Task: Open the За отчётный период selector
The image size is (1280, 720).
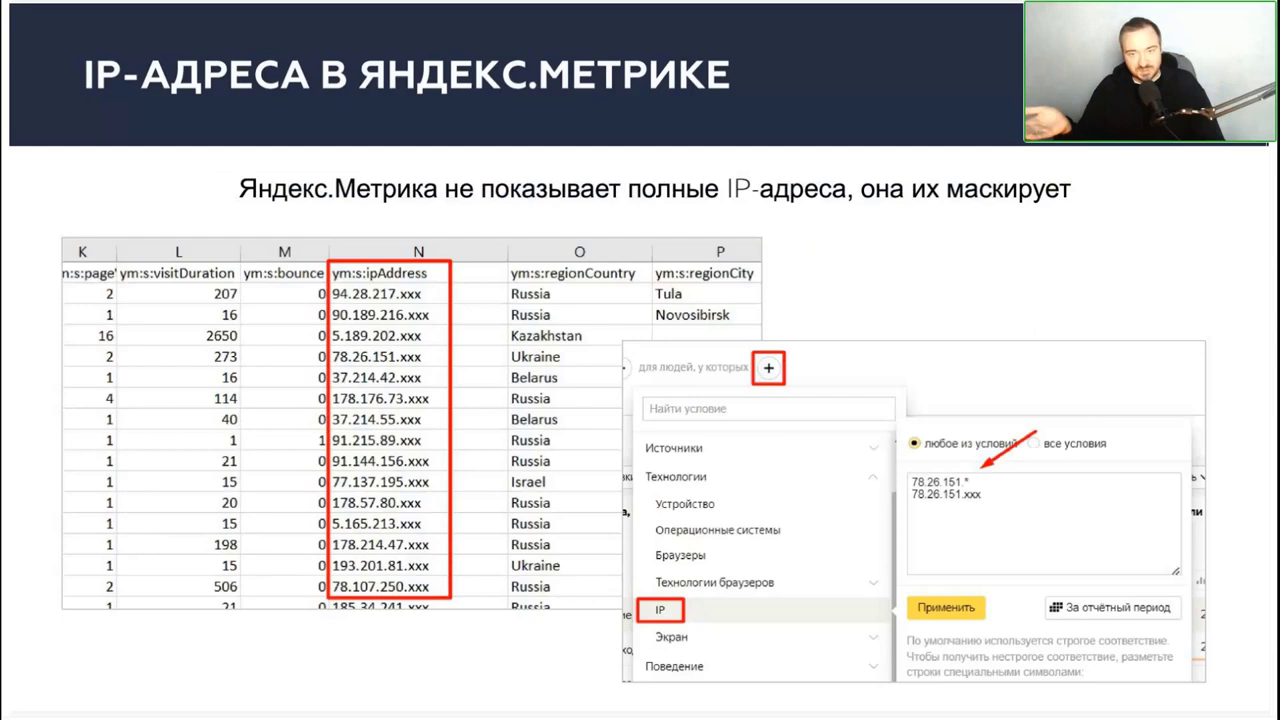Action: pos(1113,607)
